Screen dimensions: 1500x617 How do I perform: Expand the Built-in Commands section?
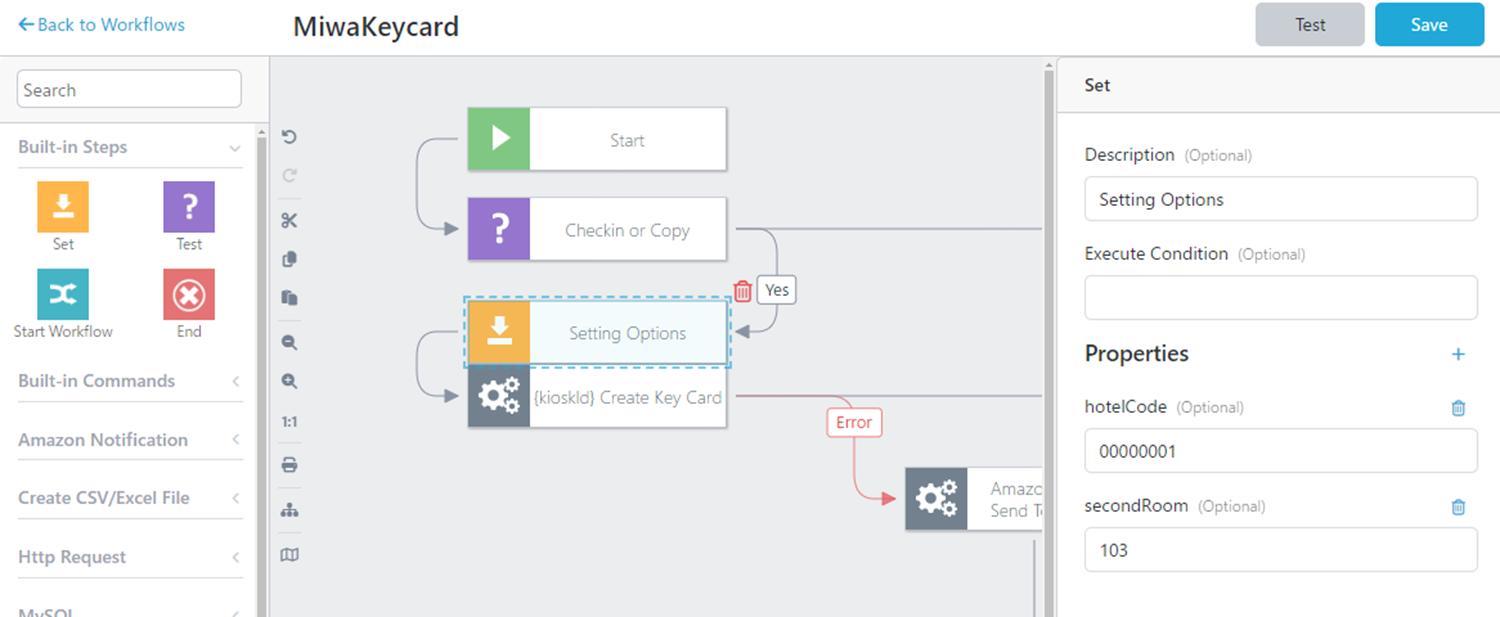235,381
